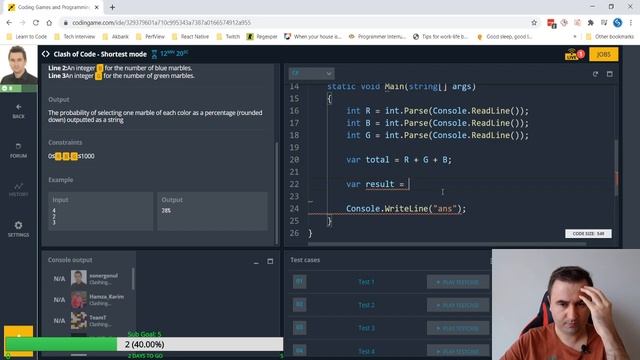Open the live notifications icon with badge

point(574,54)
